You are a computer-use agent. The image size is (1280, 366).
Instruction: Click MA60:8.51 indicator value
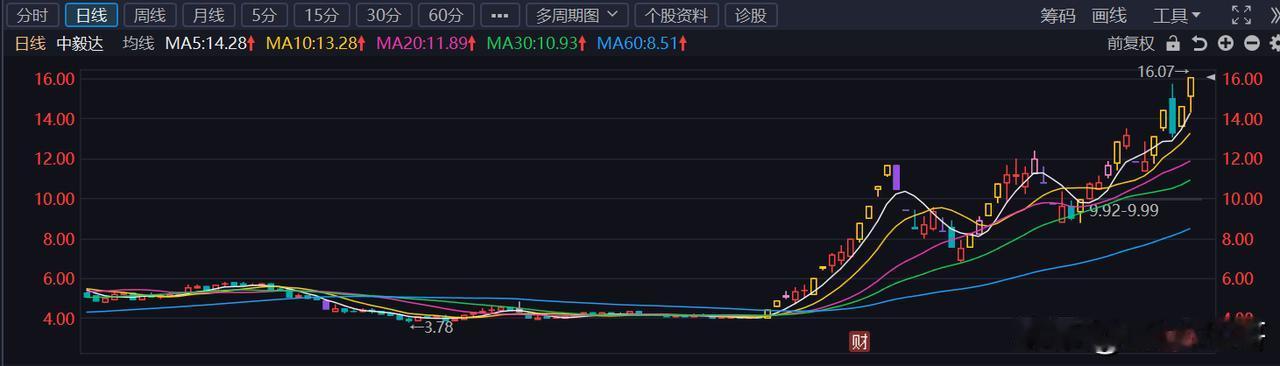pos(642,44)
